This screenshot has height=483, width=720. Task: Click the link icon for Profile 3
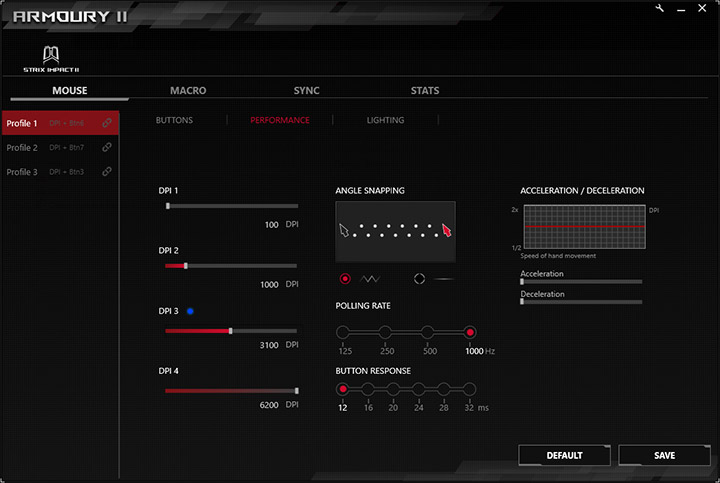pyautogui.click(x=107, y=172)
